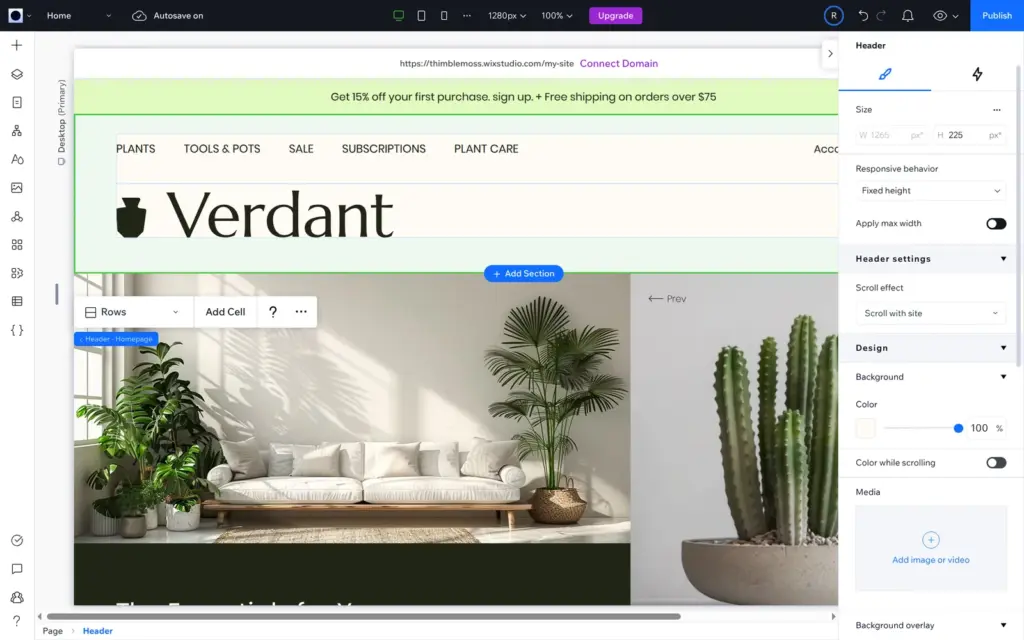Image resolution: width=1024 pixels, height=640 pixels.
Task: Switch to mobile breakpoint icon
Action: tap(444, 15)
